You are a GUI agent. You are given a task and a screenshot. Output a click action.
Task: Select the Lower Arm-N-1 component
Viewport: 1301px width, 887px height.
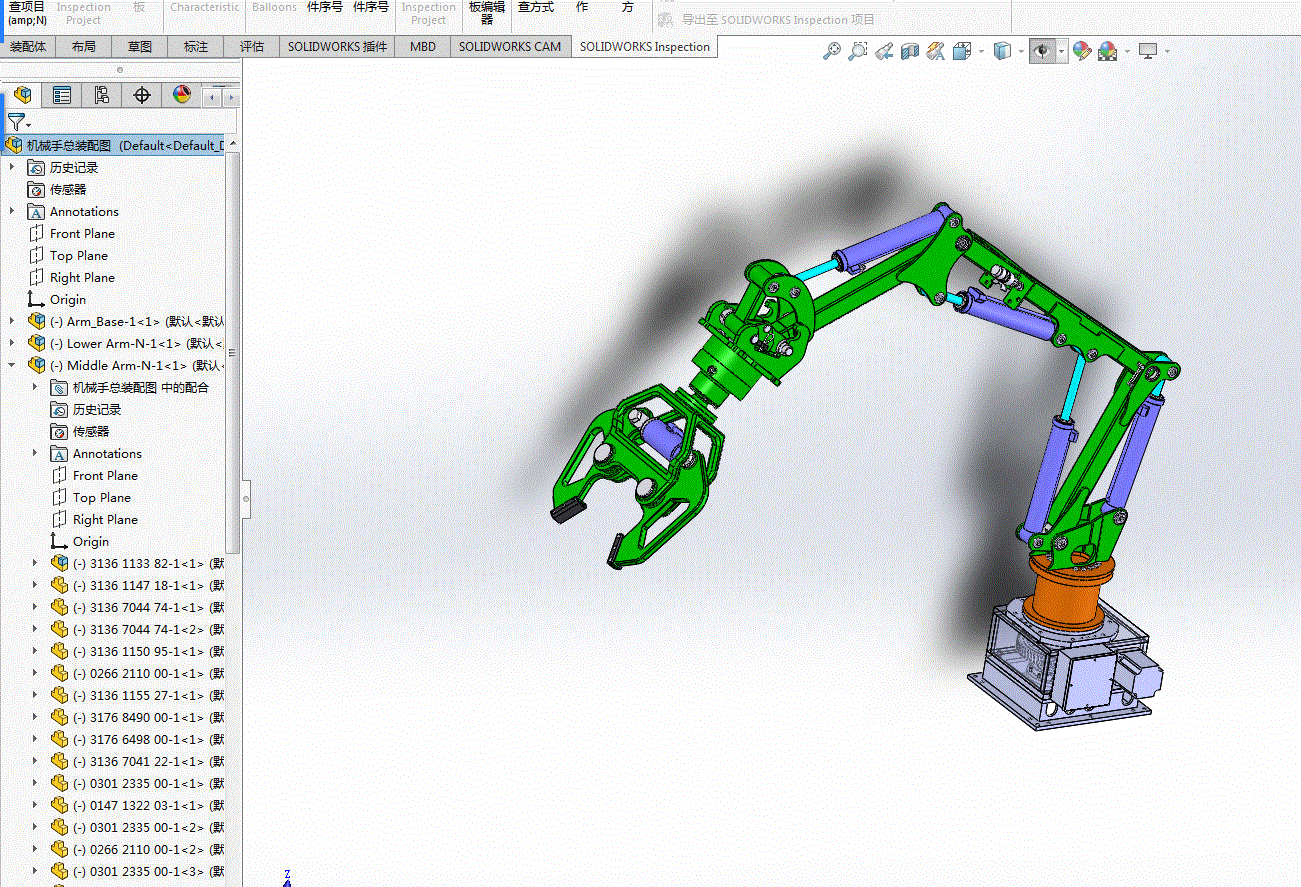pyautogui.click(x=123, y=343)
